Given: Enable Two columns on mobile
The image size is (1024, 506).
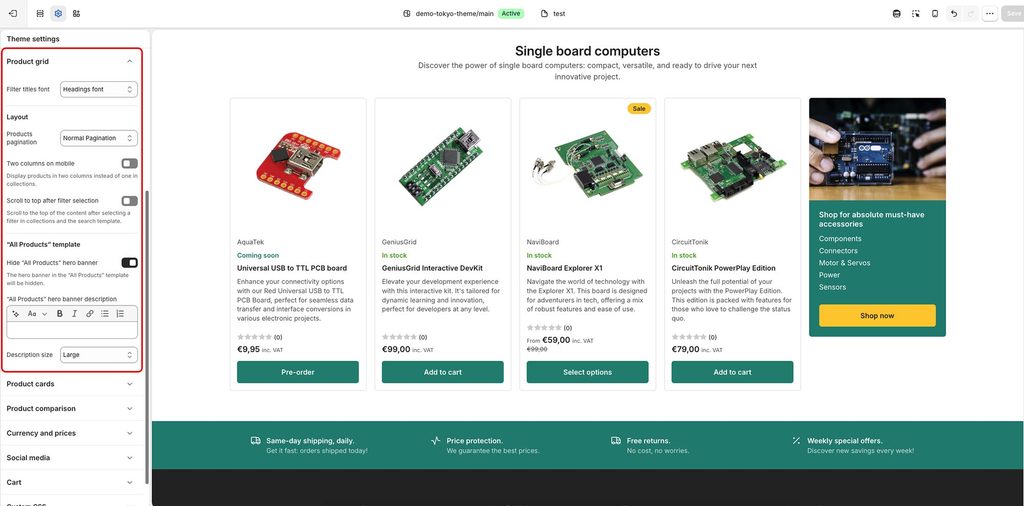Looking at the screenshot, I should [130, 163].
